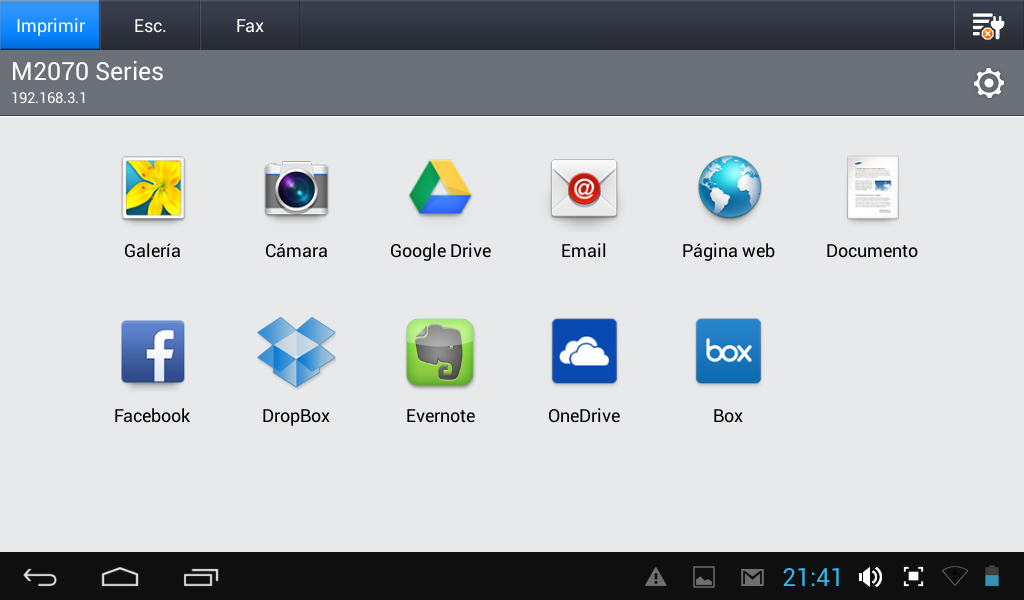1024x600 pixels.
Task: Tap the Box label
Action: (728, 416)
